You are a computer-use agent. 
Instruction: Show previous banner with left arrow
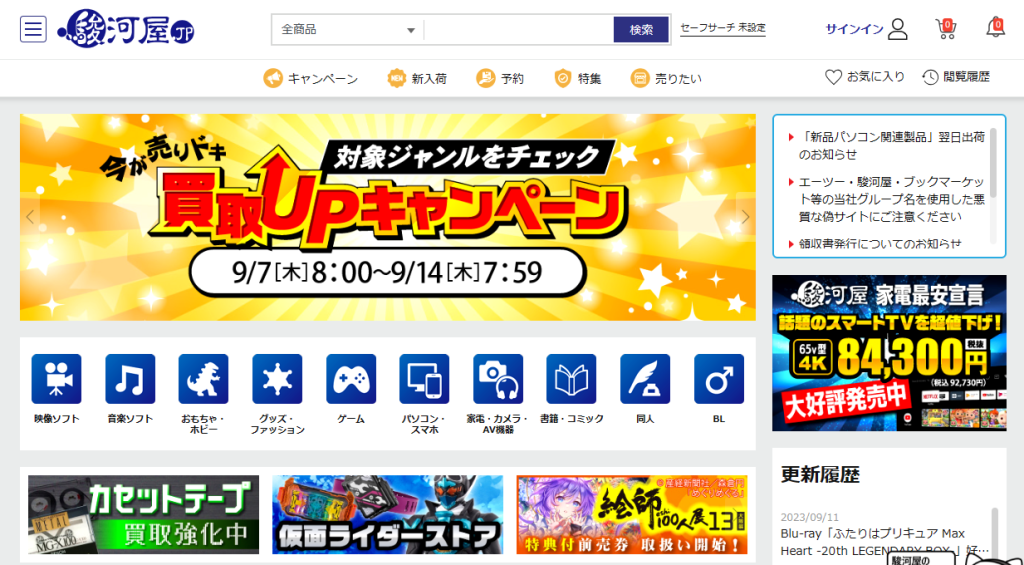(x=31, y=217)
